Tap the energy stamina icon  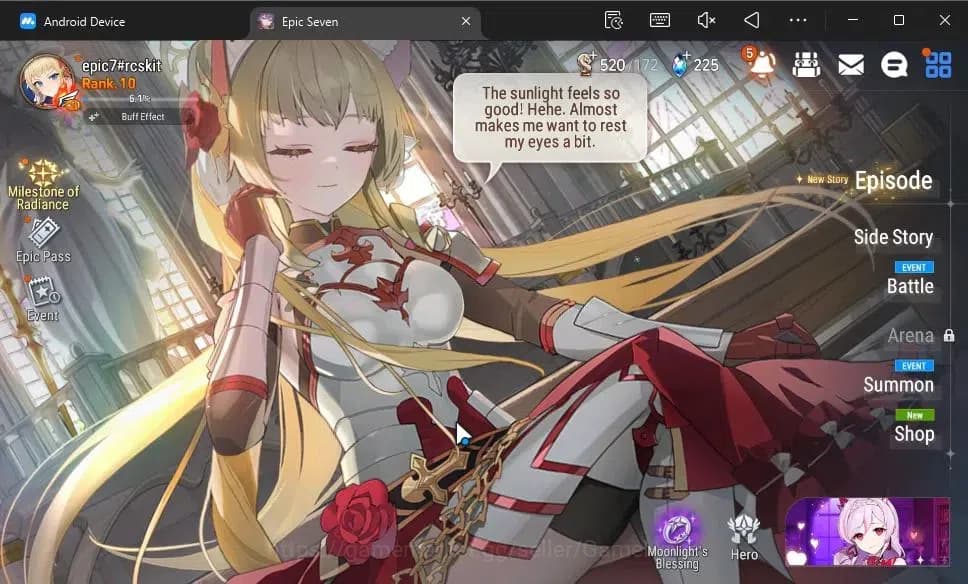586,64
